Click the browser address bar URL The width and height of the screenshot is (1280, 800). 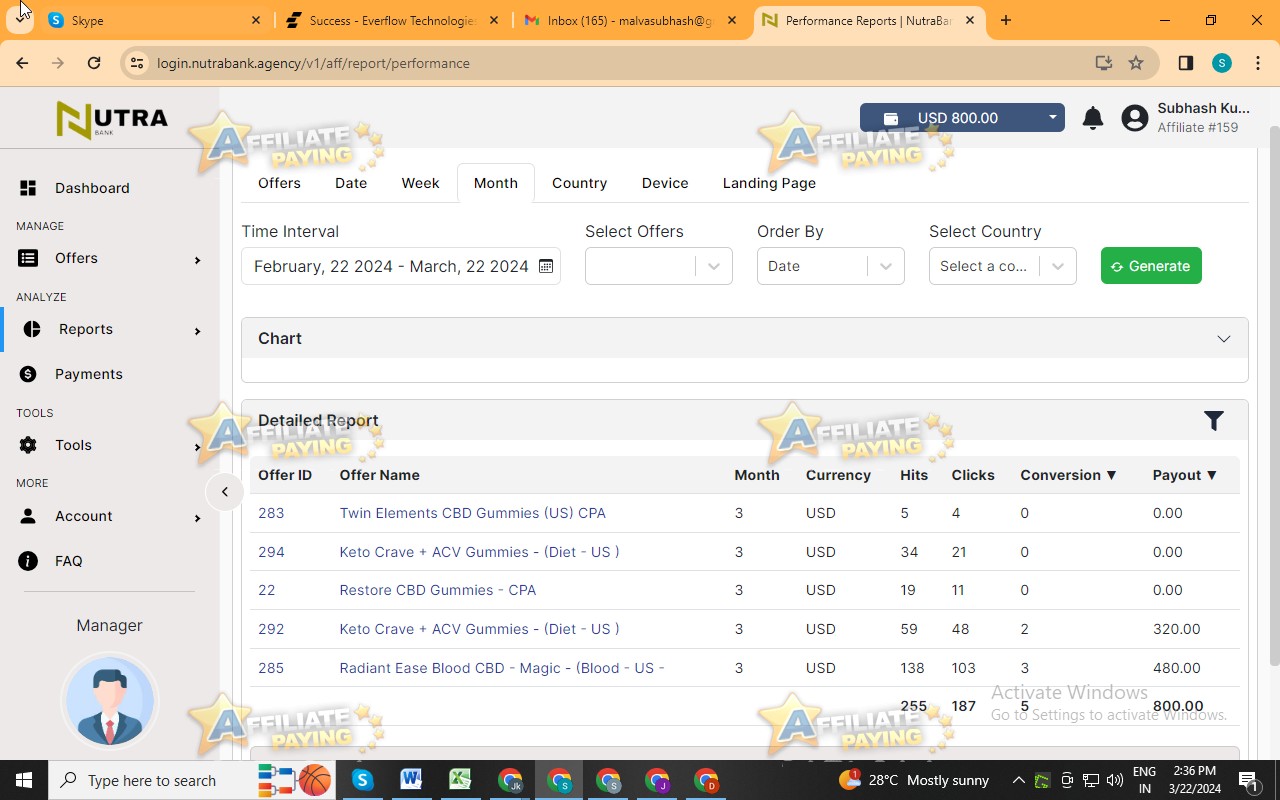[313, 63]
